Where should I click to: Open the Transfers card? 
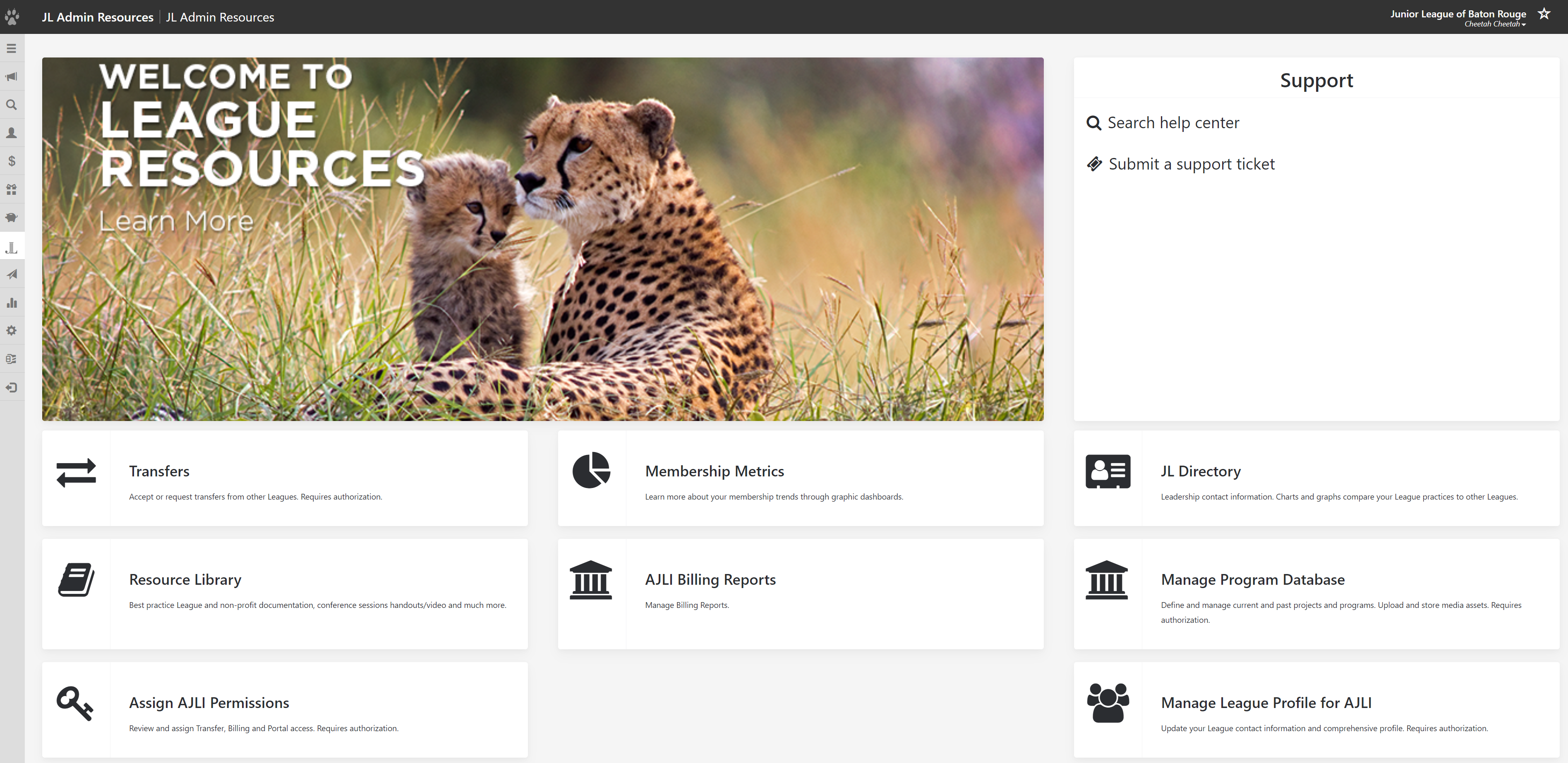click(x=159, y=471)
